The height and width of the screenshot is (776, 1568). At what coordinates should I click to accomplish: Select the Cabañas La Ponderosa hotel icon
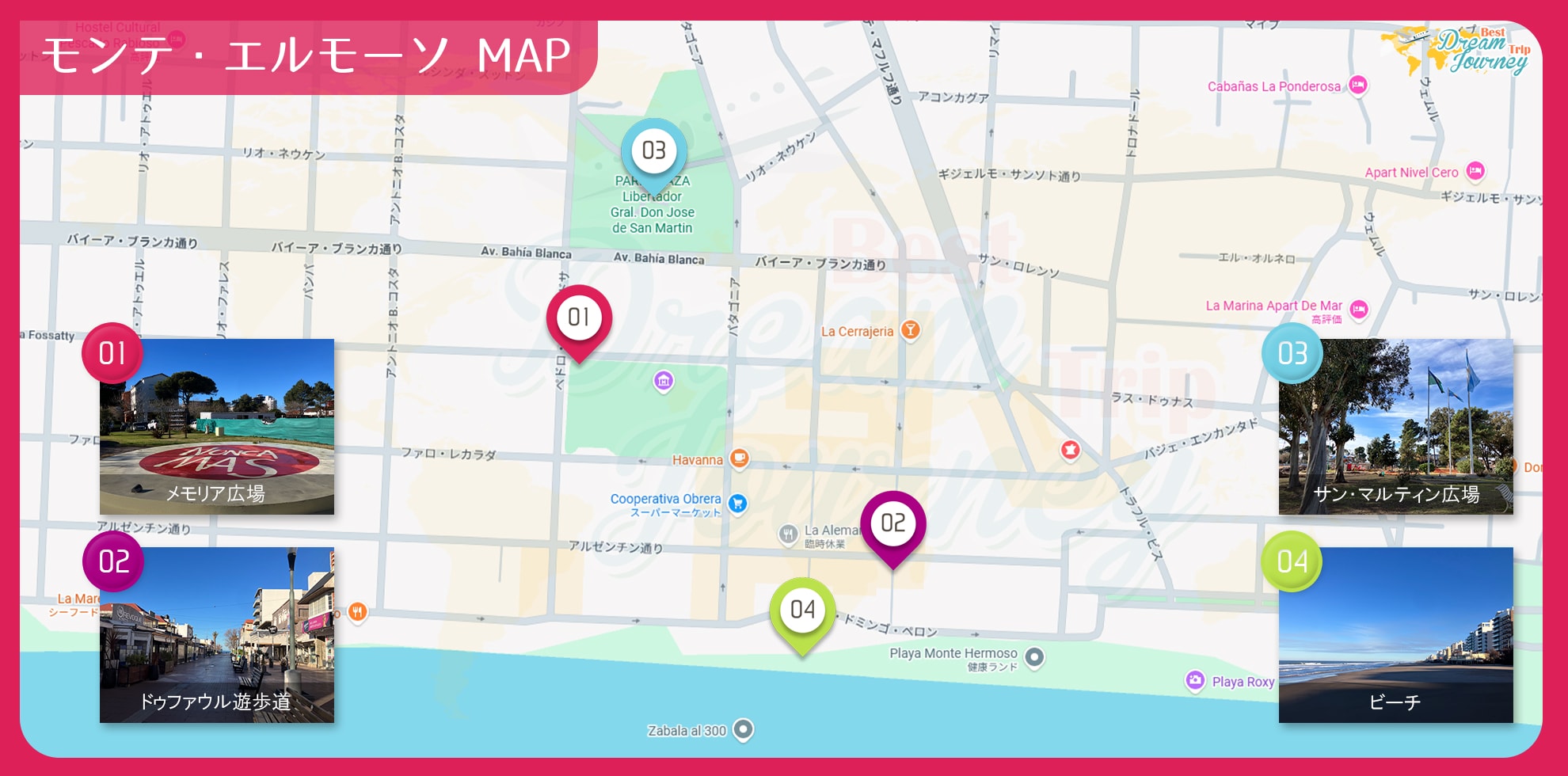1358,85
